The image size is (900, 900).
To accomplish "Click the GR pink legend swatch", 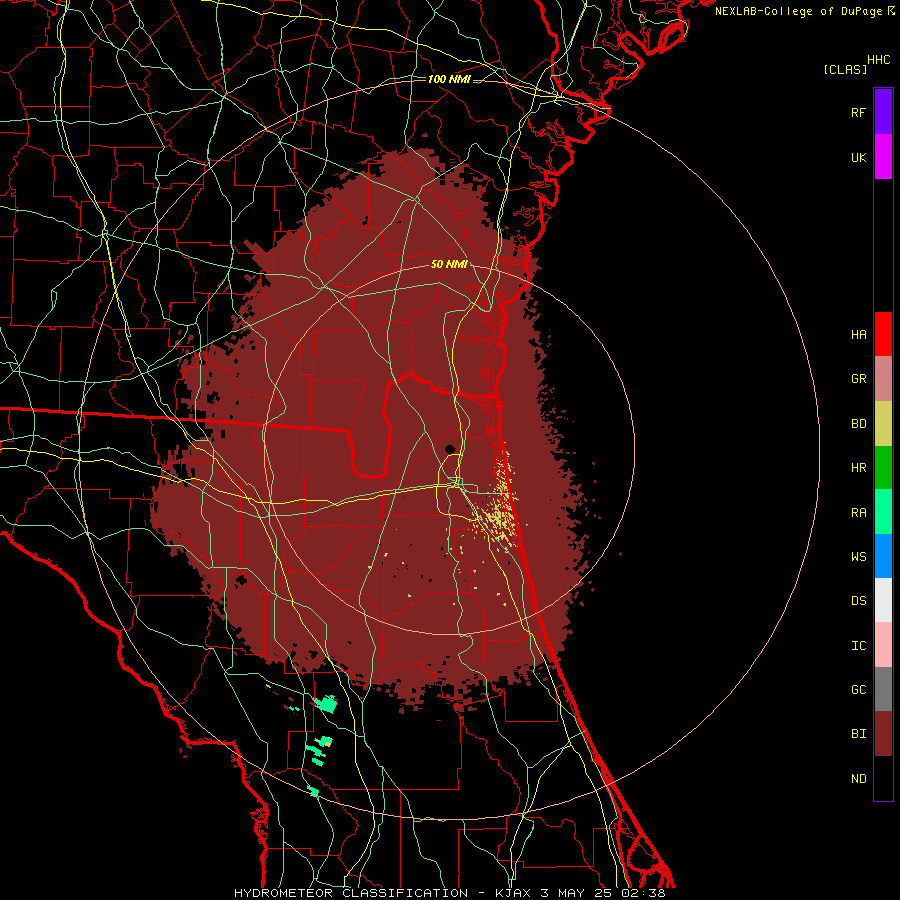I will (x=883, y=379).
